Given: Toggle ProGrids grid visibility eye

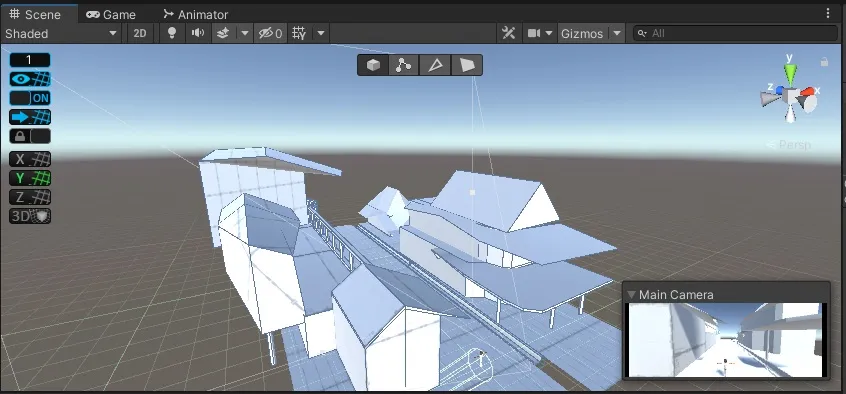Looking at the screenshot, I should coord(30,79).
